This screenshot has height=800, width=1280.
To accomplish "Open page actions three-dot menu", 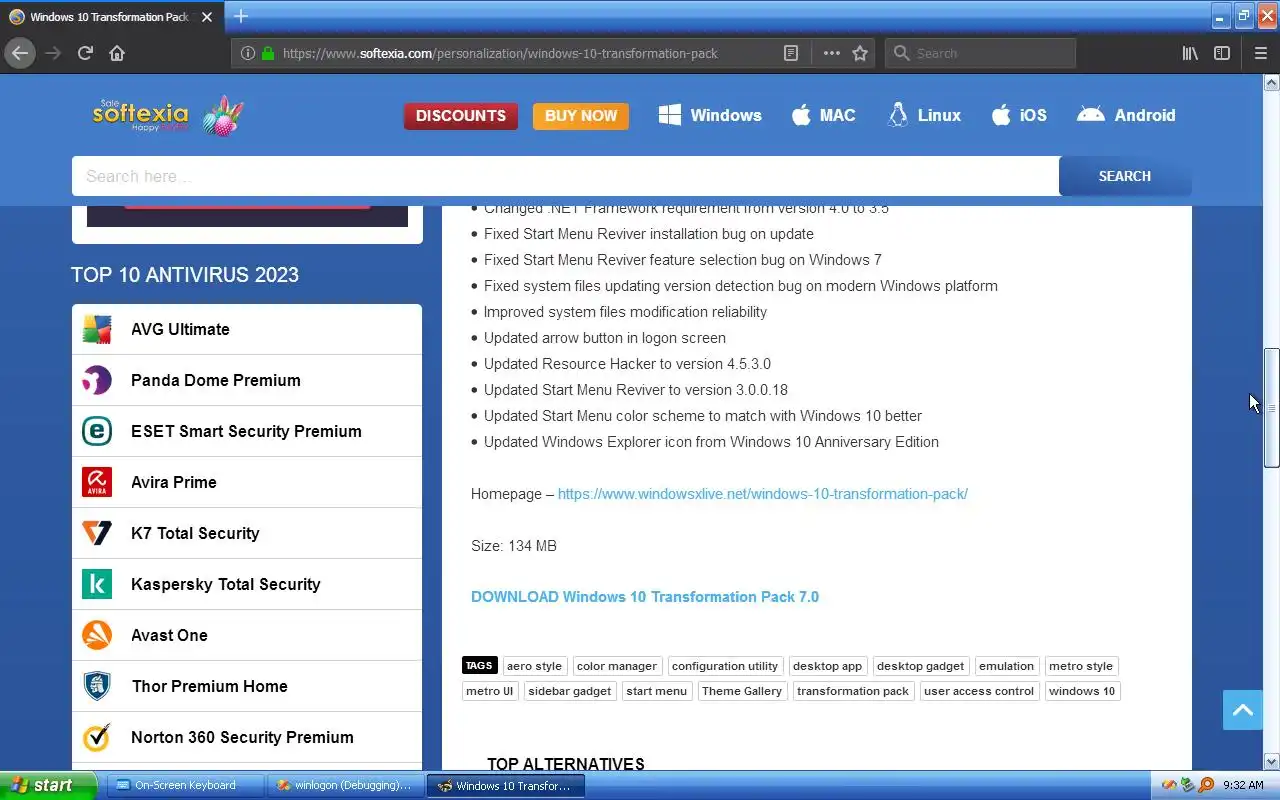I will point(831,53).
